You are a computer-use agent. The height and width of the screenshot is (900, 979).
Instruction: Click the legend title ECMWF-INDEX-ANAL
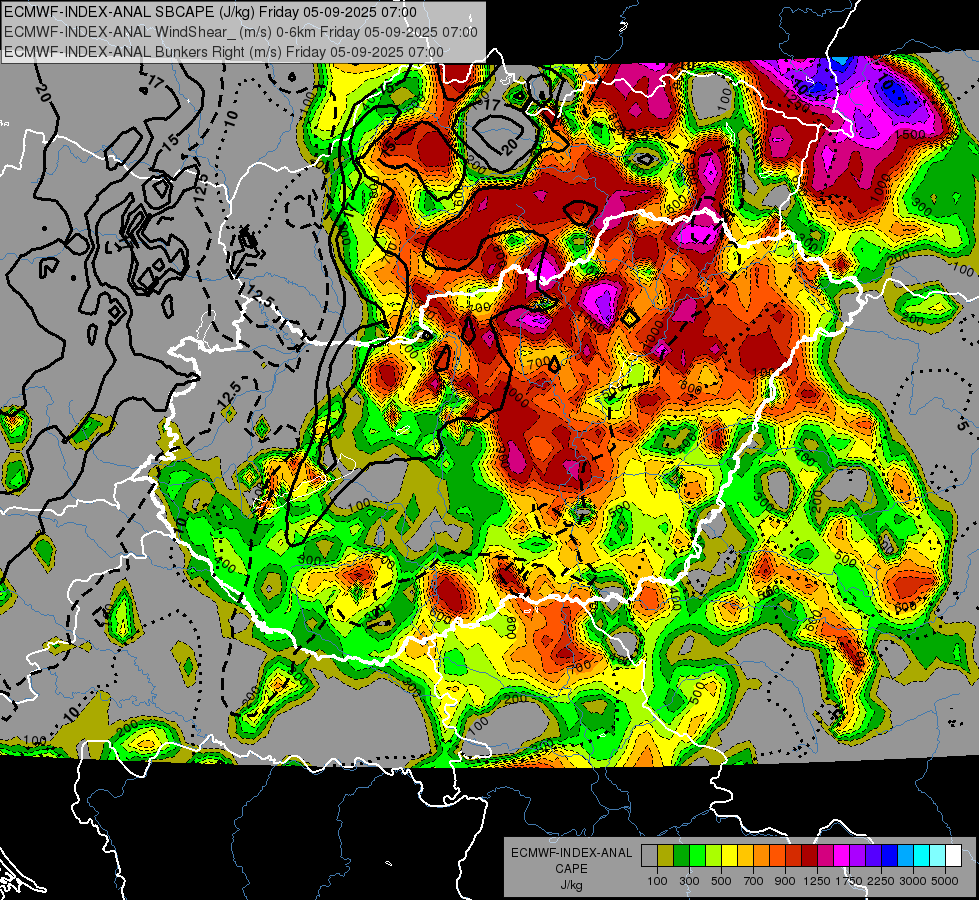click(x=572, y=853)
